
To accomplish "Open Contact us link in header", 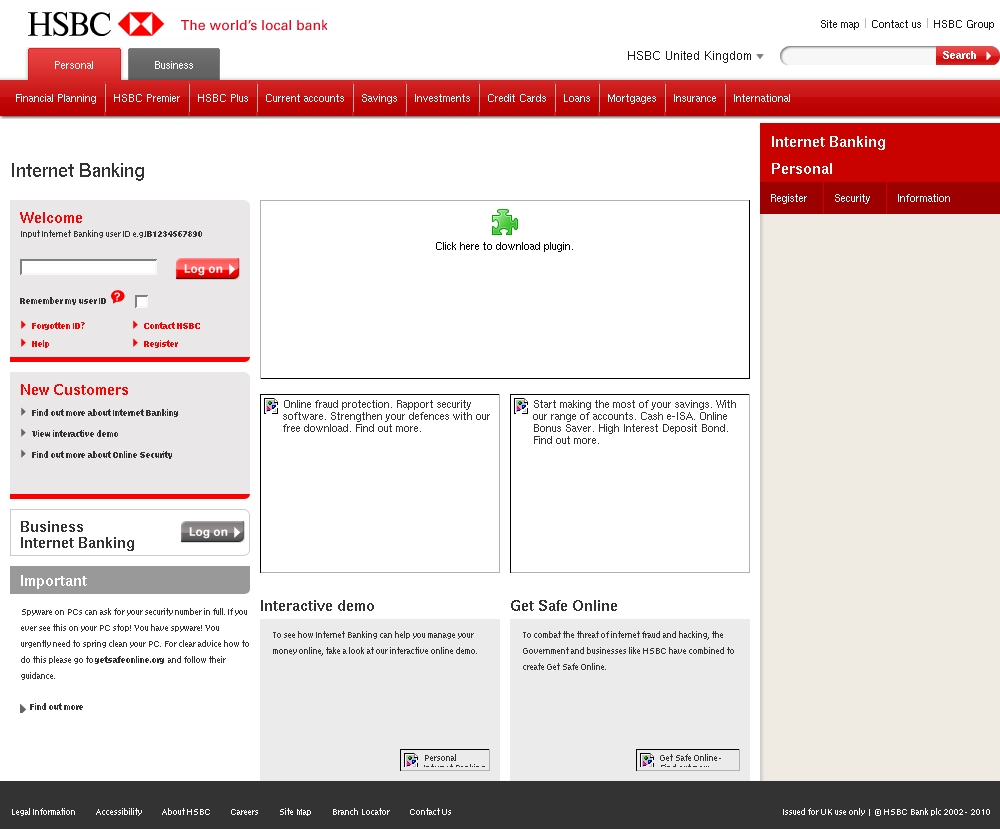I will [x=896, y=24].
